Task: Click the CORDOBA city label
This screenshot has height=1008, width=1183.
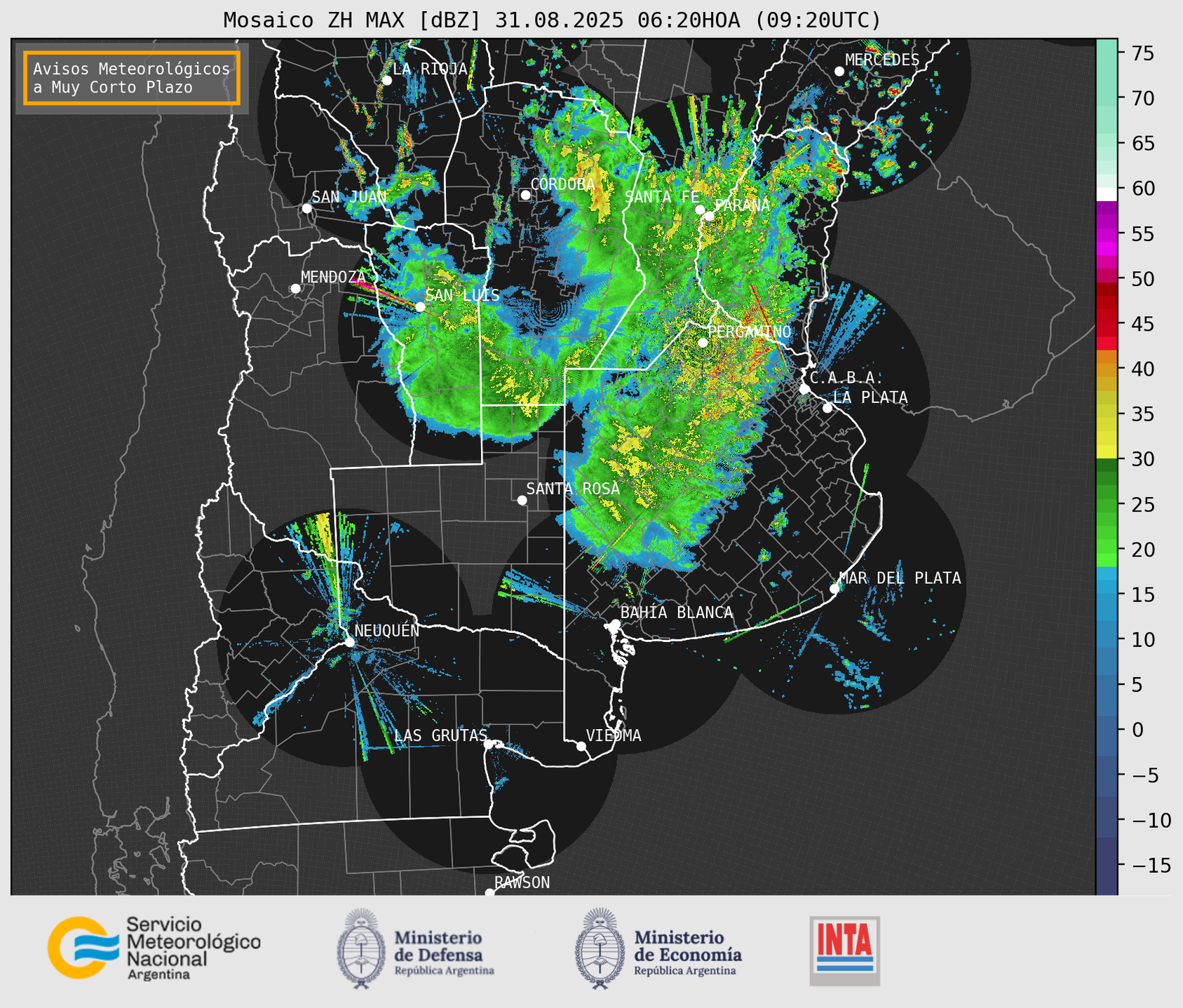Action: tap(562, 184)
